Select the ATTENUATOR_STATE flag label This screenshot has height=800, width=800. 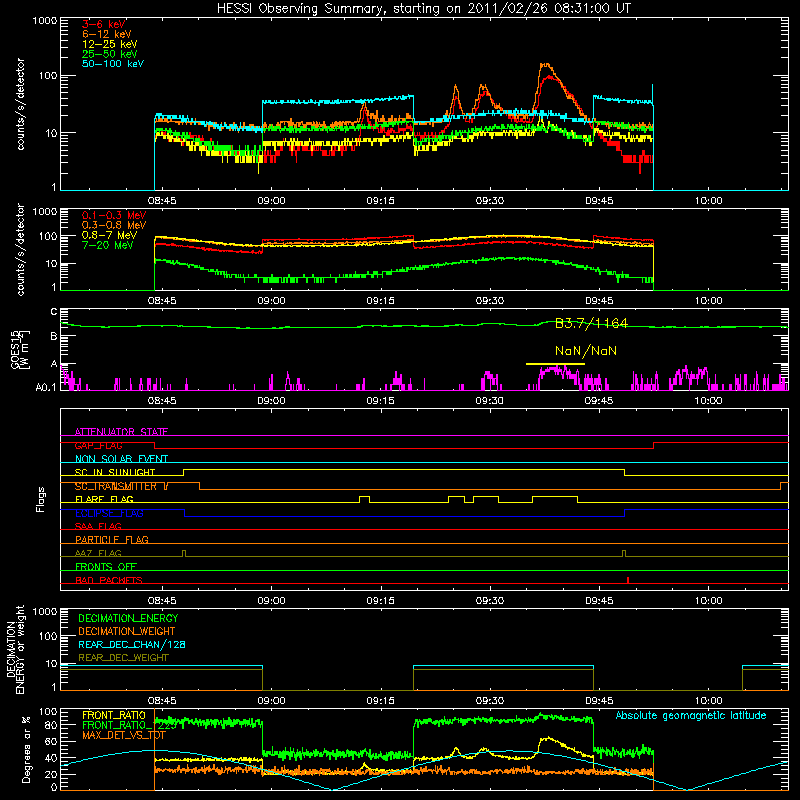tap(121, 432)
